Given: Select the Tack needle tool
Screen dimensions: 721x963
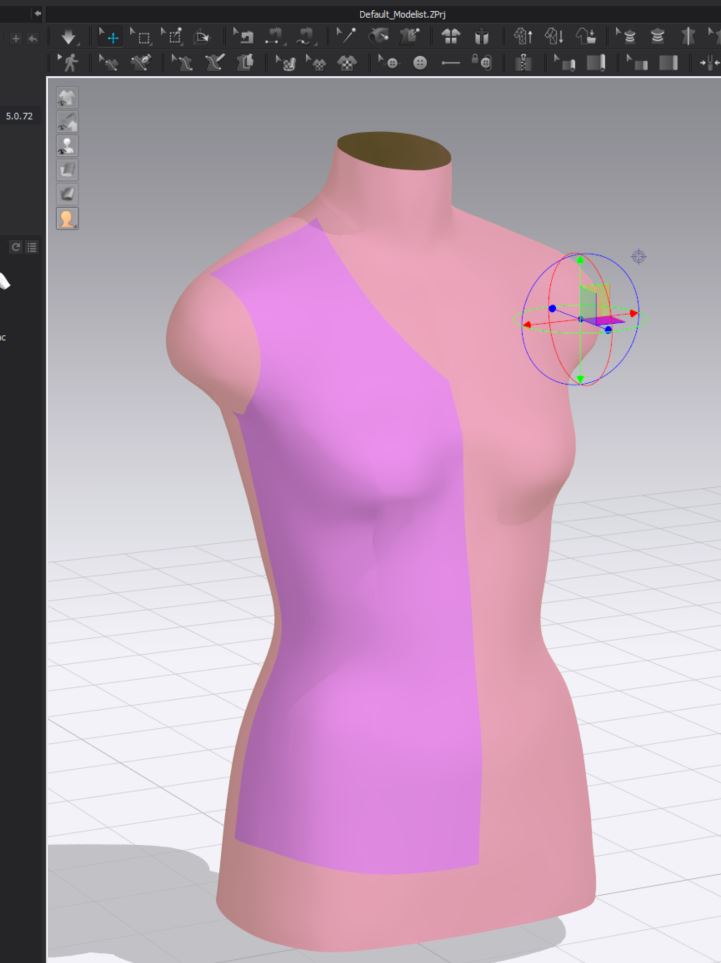Looking at the screenshot, I should point(347,37).
